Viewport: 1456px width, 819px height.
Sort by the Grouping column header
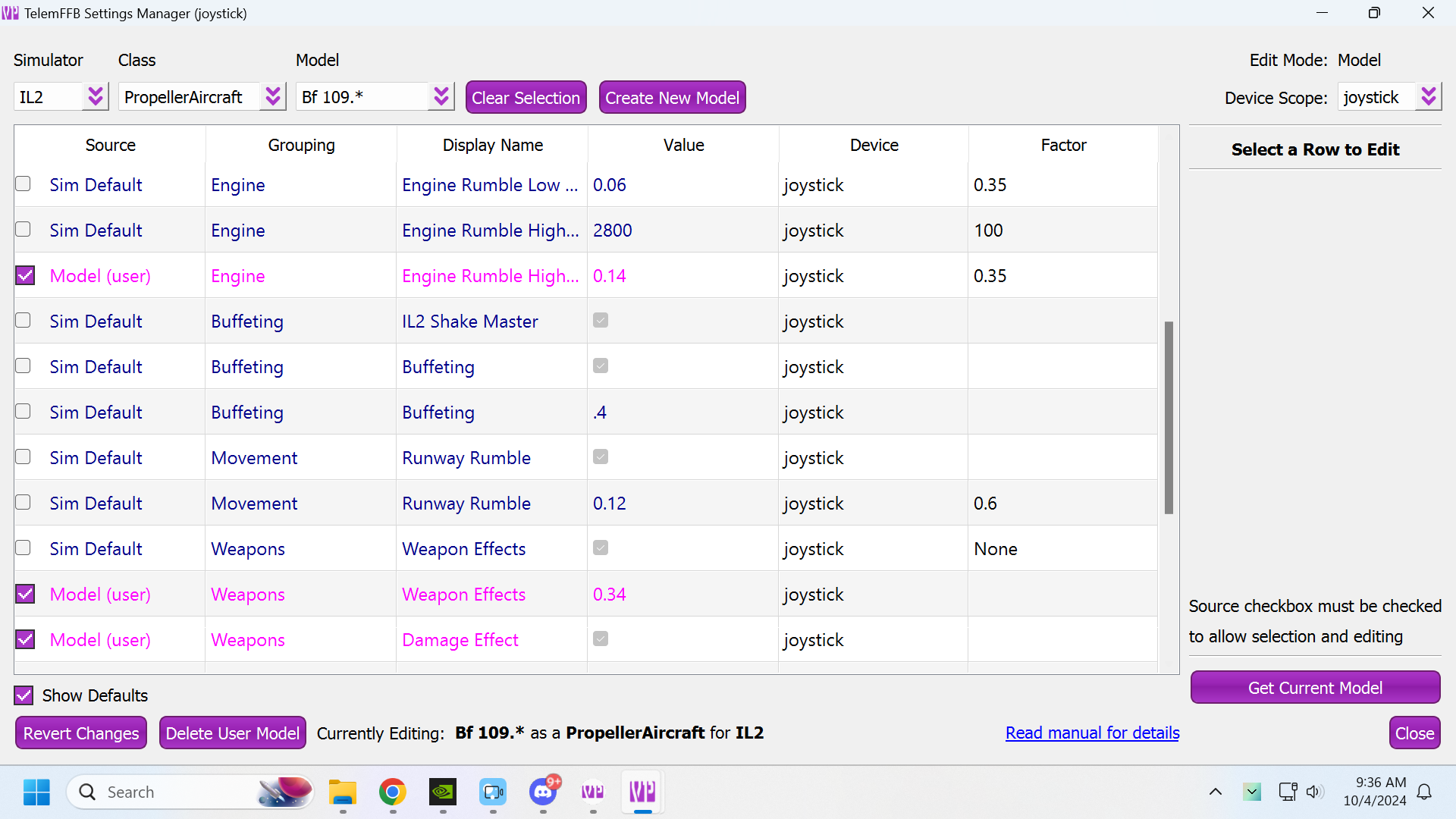(x=301, y=145)
